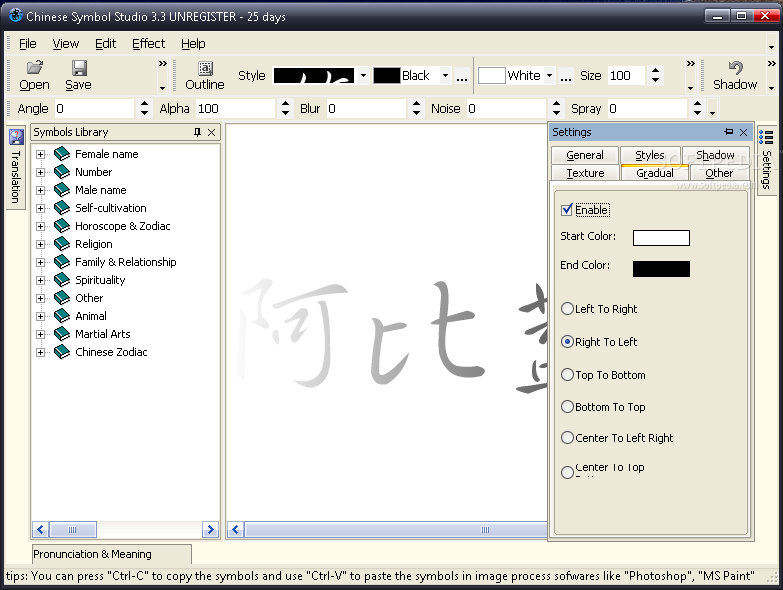Open the Effect menu
The width and height of the screenshot is (783, 590).
(x=148, y=44)
